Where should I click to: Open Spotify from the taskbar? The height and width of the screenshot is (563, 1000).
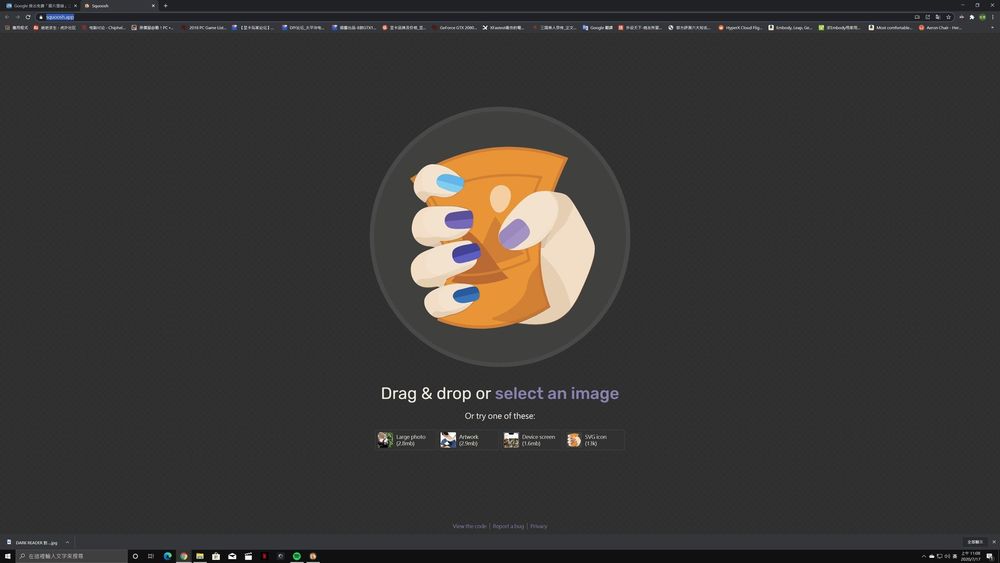point(297,556)
